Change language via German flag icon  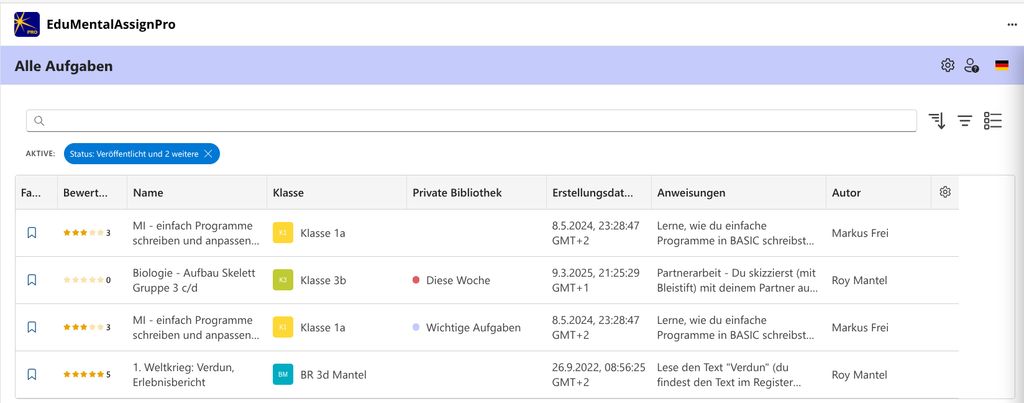click(1002, 65)
